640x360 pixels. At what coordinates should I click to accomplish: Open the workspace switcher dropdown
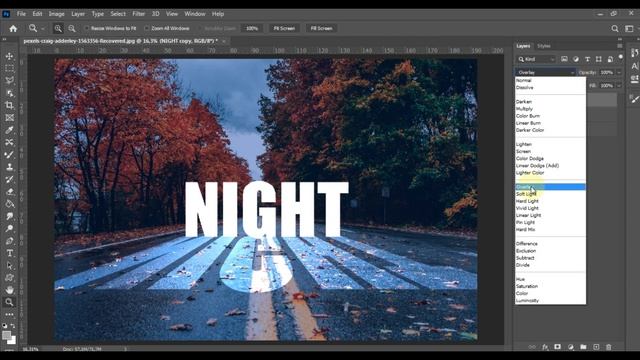tap(630, 28)
